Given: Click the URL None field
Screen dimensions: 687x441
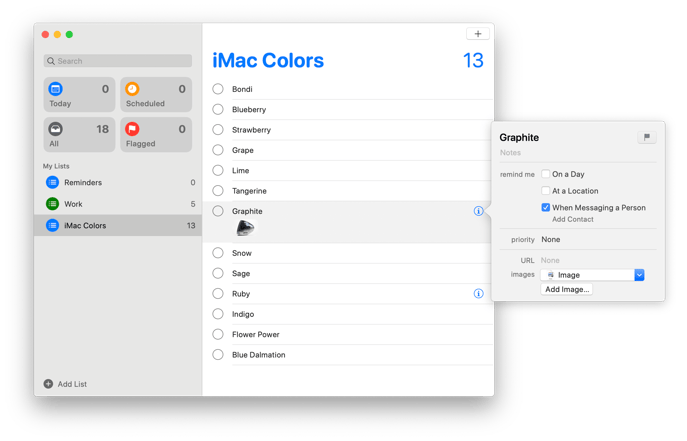Looking at the screenshot, I should click(550, 260).
